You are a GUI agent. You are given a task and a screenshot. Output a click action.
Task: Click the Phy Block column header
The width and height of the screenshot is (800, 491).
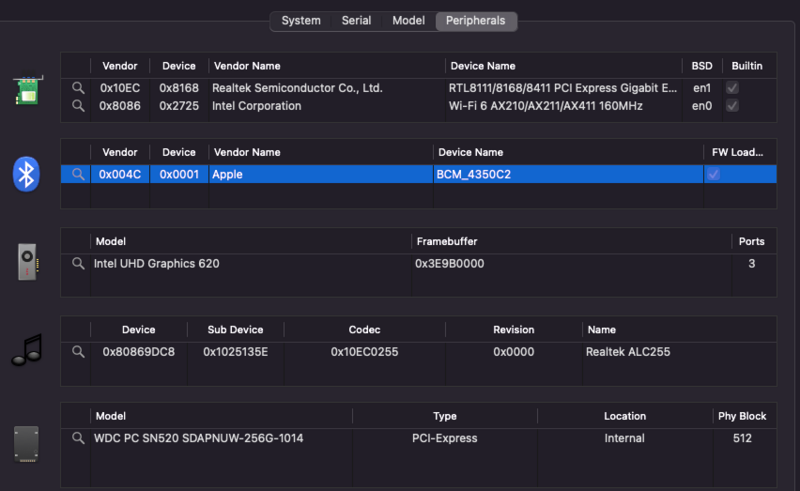tap(741, 416)
